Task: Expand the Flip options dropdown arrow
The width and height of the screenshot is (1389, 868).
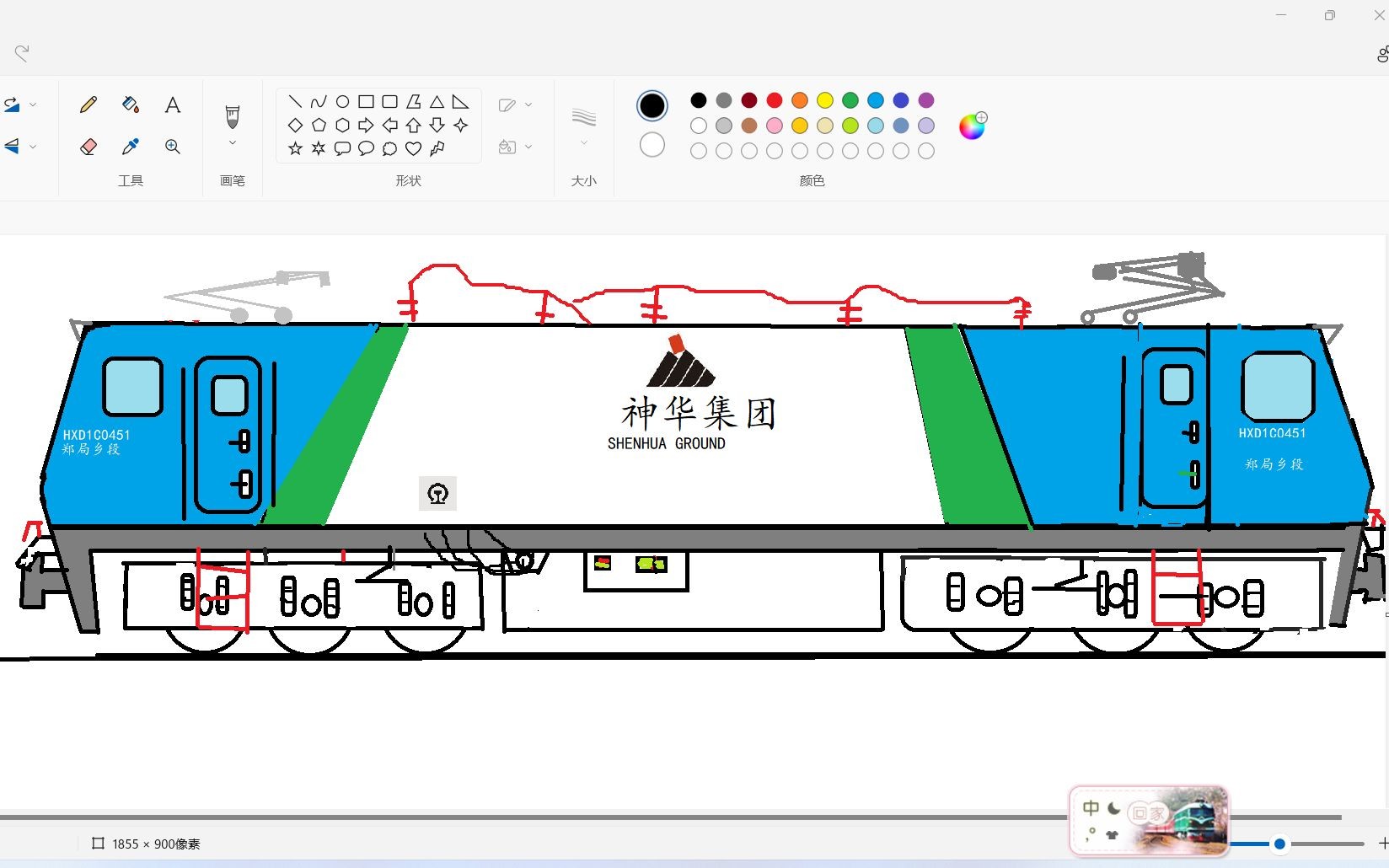Action: point(33,147)
